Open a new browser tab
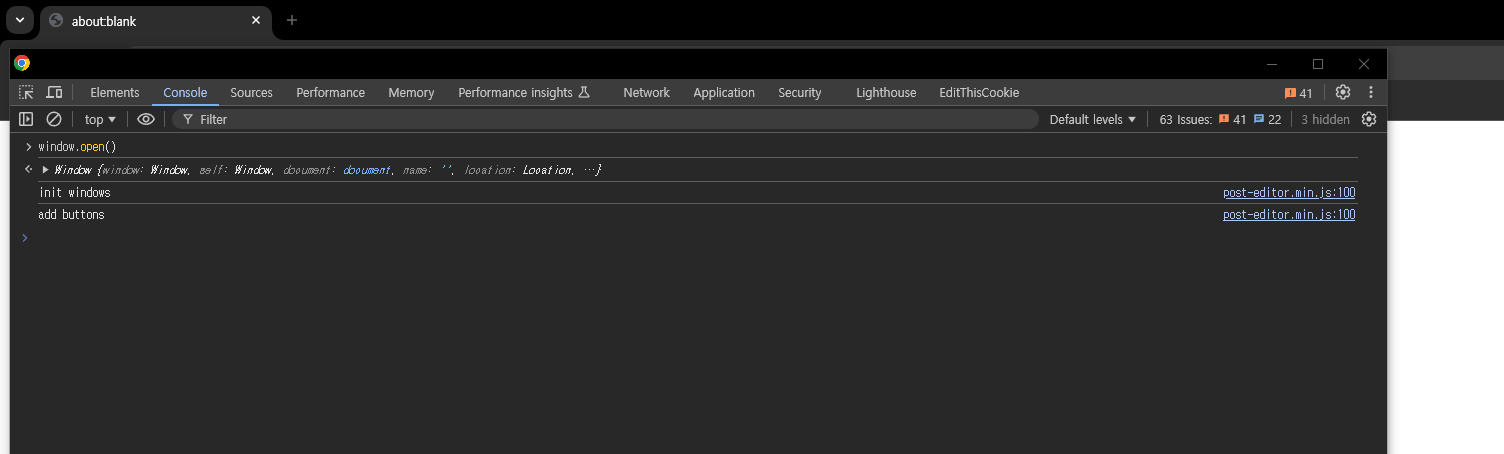 coord(292,20)
